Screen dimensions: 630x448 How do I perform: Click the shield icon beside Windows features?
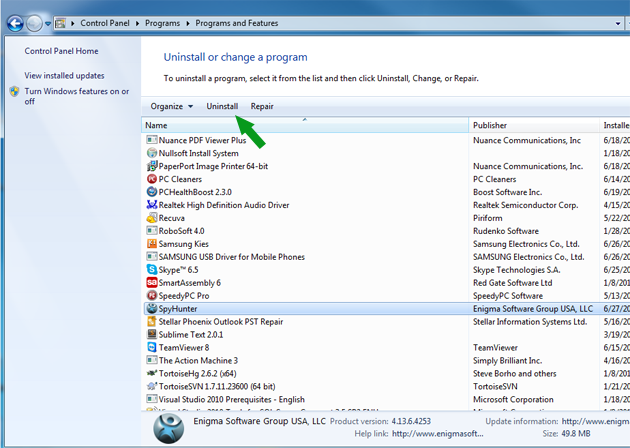pyautogui.click(x=14, y=92)
